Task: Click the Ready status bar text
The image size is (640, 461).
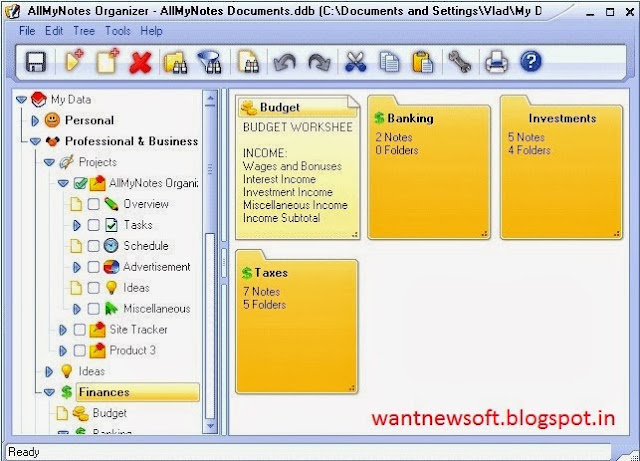Action: click(x=24, y=452)
